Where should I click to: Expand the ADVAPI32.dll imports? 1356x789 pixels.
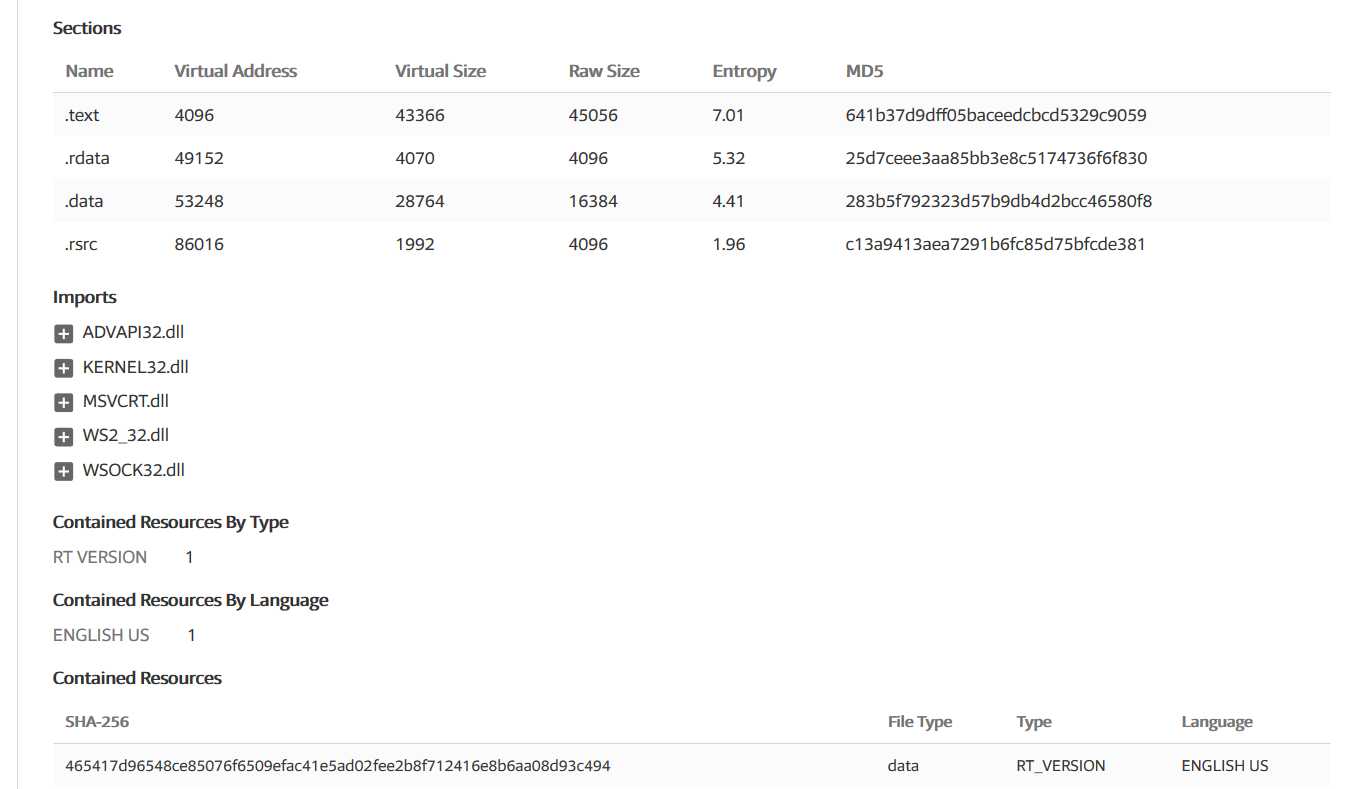[x=64, y=334]
